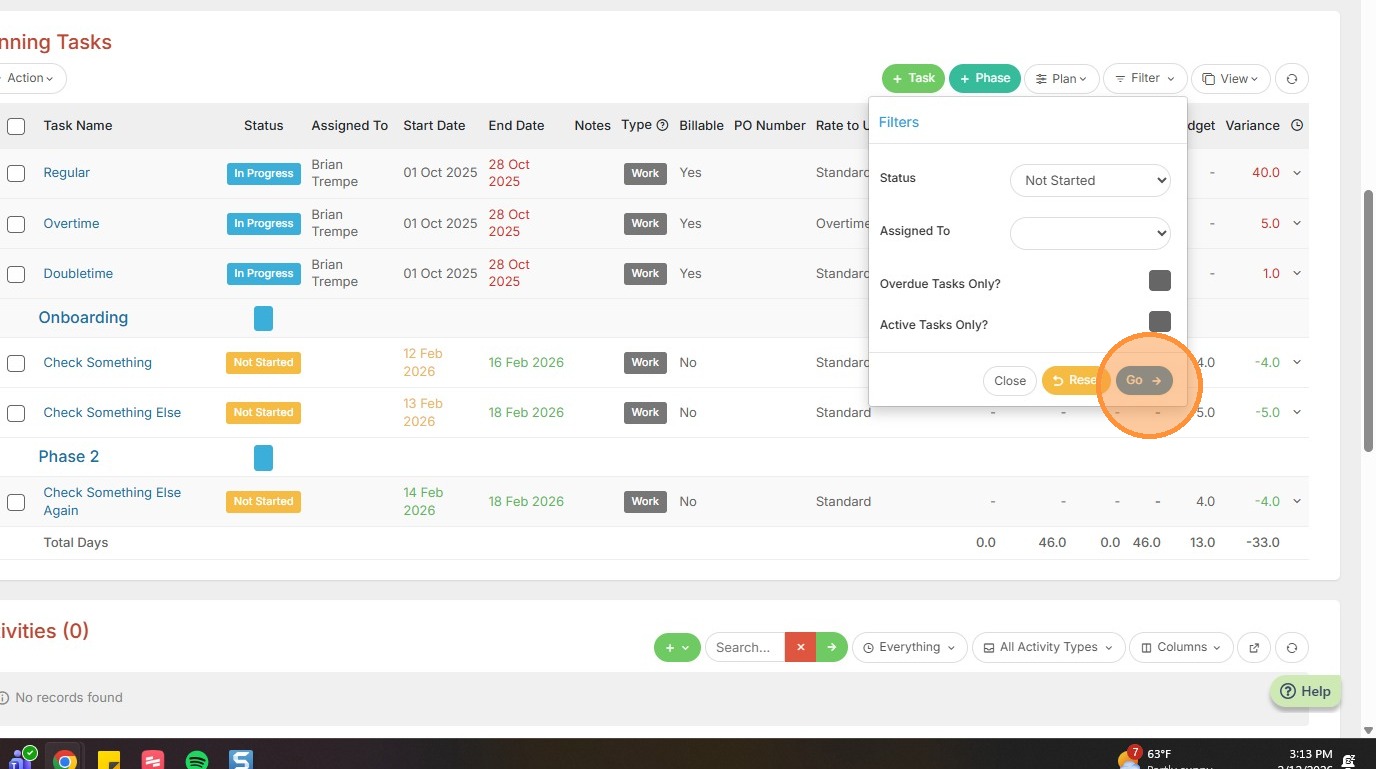Click the Task Name column header

click(78, 126)
